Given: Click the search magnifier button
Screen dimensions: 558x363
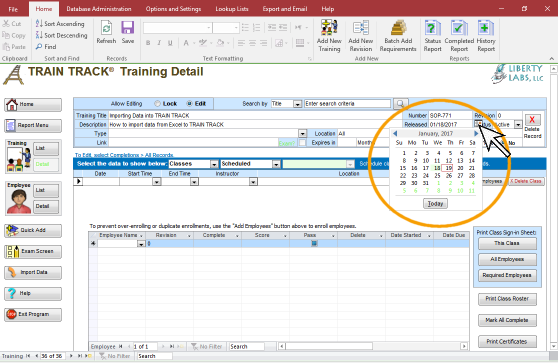Looking at the screenshot, I should click(x=400, y=104).
